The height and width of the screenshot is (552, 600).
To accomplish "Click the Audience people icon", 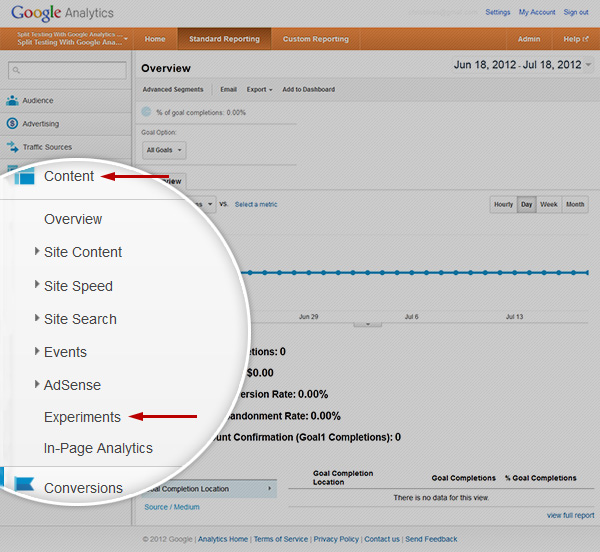I will 12,101.
